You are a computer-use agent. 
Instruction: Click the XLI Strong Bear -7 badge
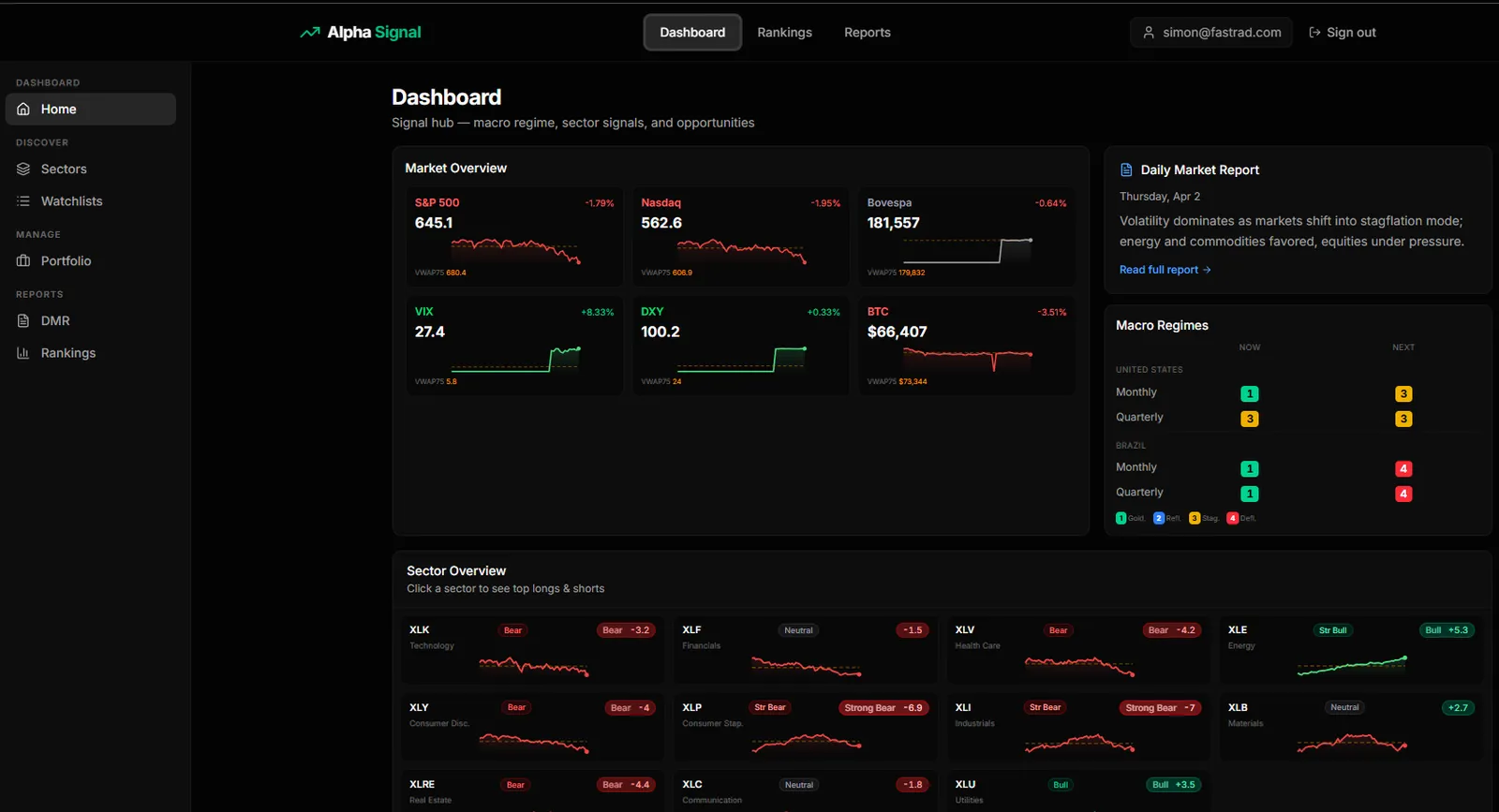pyautogui.click(x=1160, y=708)
